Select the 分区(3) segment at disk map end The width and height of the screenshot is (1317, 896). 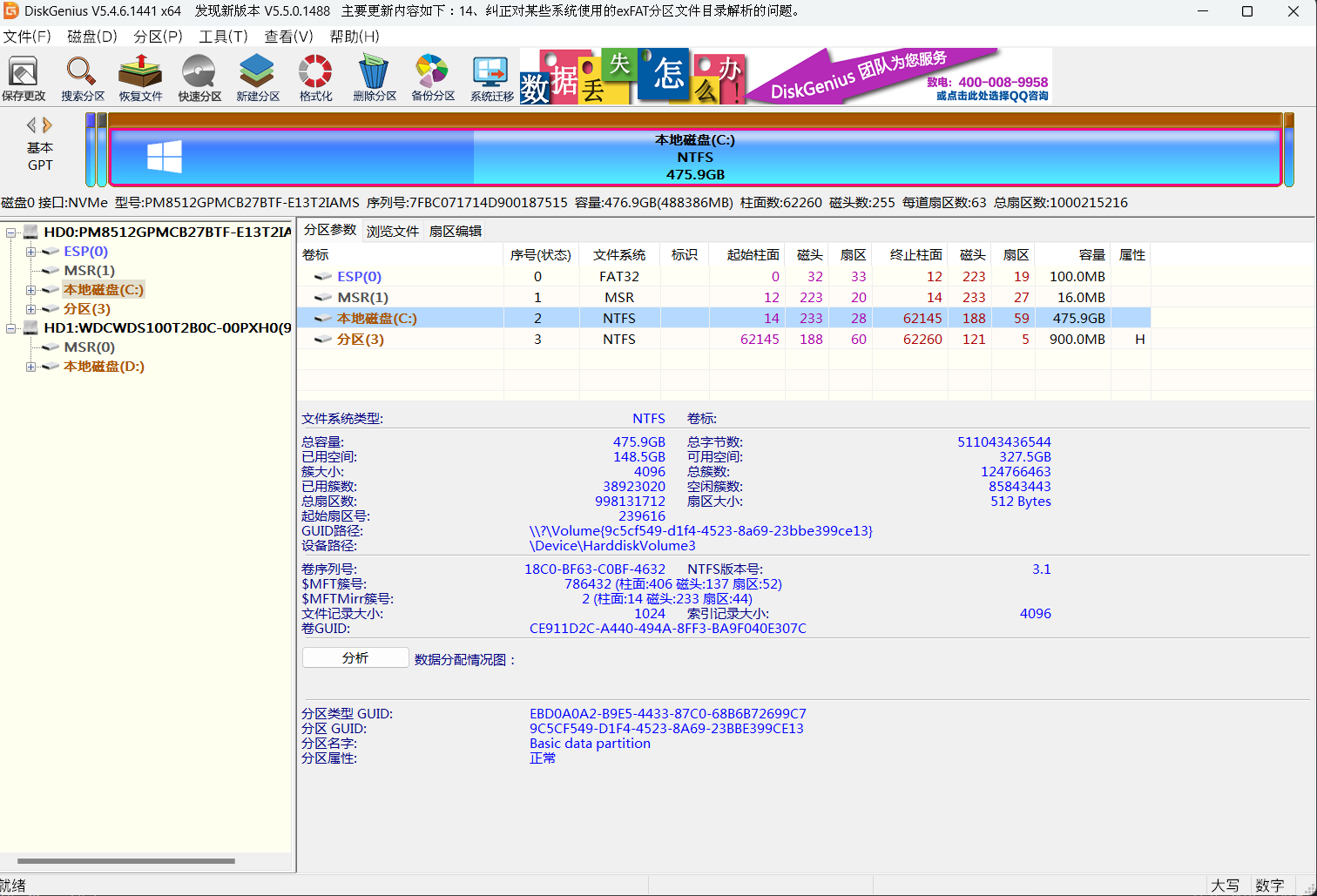tap(1289, 149)
